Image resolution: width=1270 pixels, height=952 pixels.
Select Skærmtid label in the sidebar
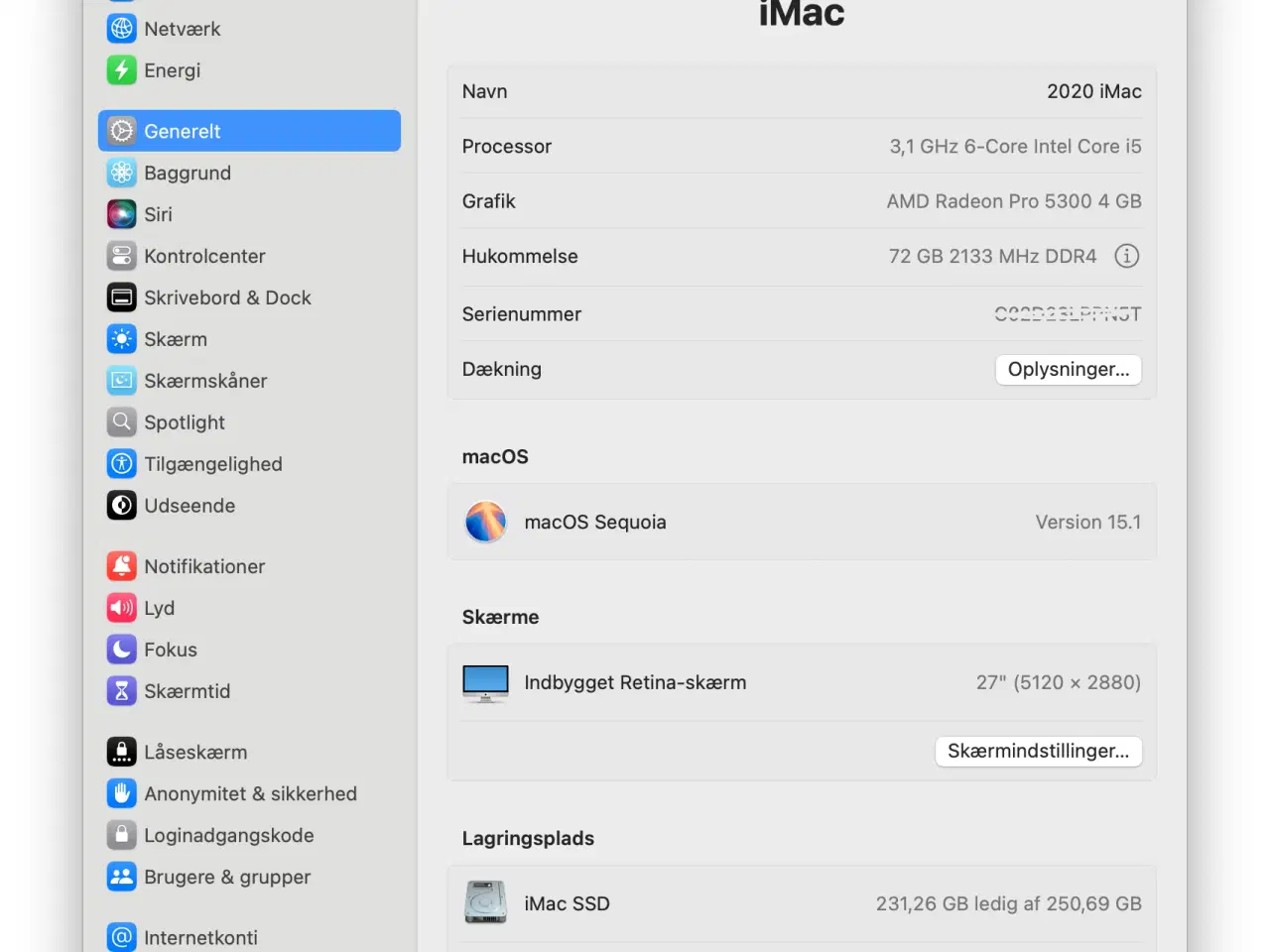click(x=188, y=691)
